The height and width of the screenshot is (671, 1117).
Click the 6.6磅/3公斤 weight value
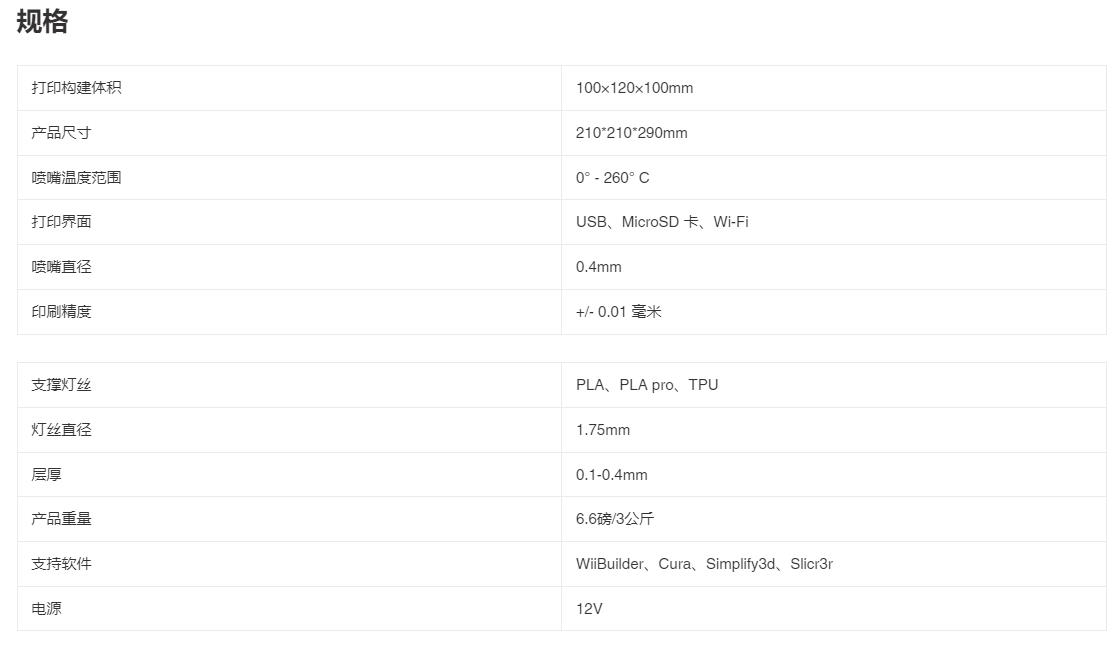614,519
